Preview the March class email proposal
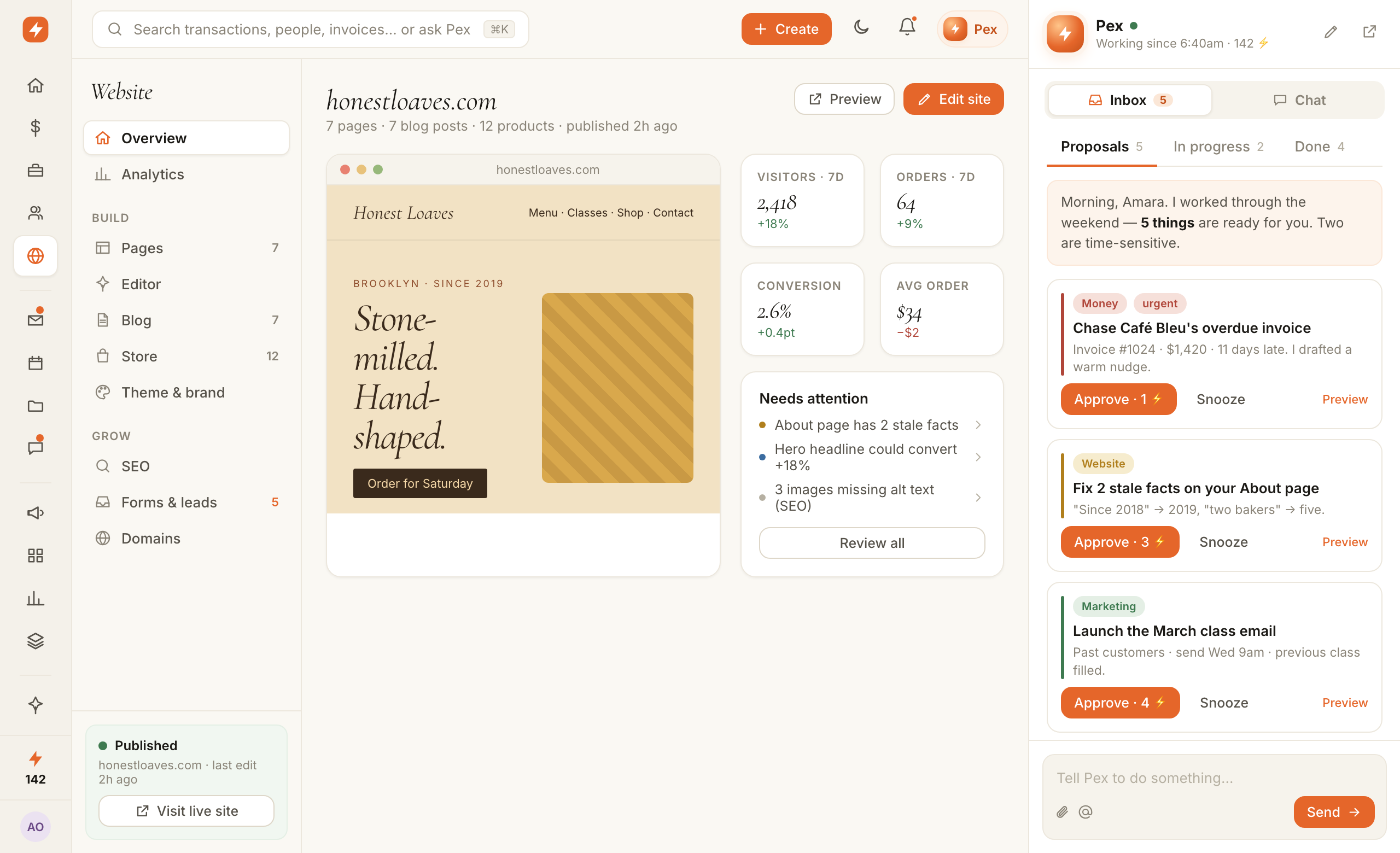Viewport: 1400px width, 853px height. (1344, 703)
